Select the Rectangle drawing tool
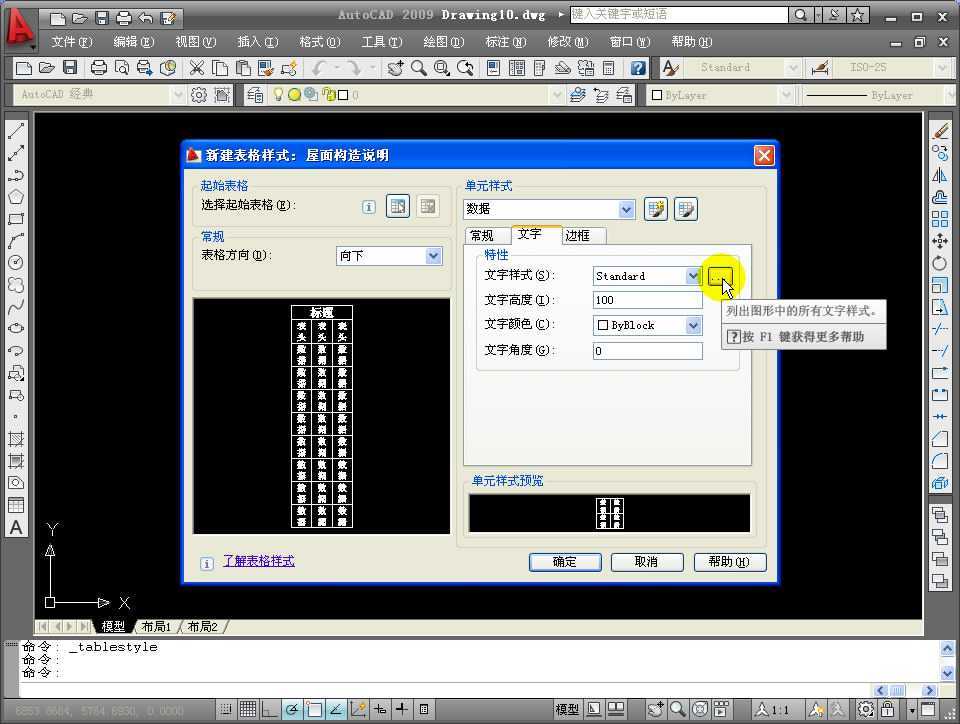This screenshot has width=960, height=724. pos(16,218)
